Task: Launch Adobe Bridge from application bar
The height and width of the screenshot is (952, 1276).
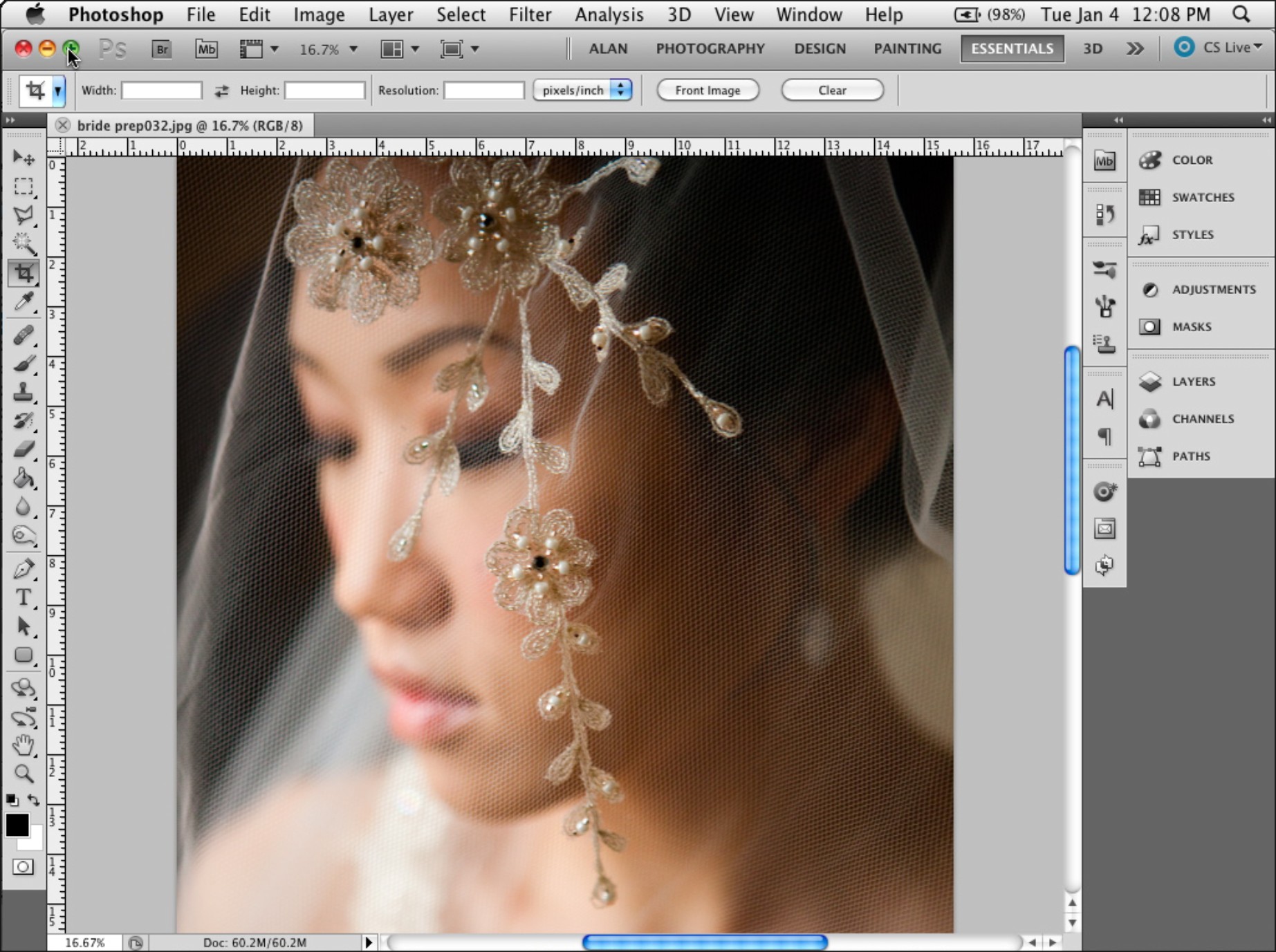Action: click(161, 49)
